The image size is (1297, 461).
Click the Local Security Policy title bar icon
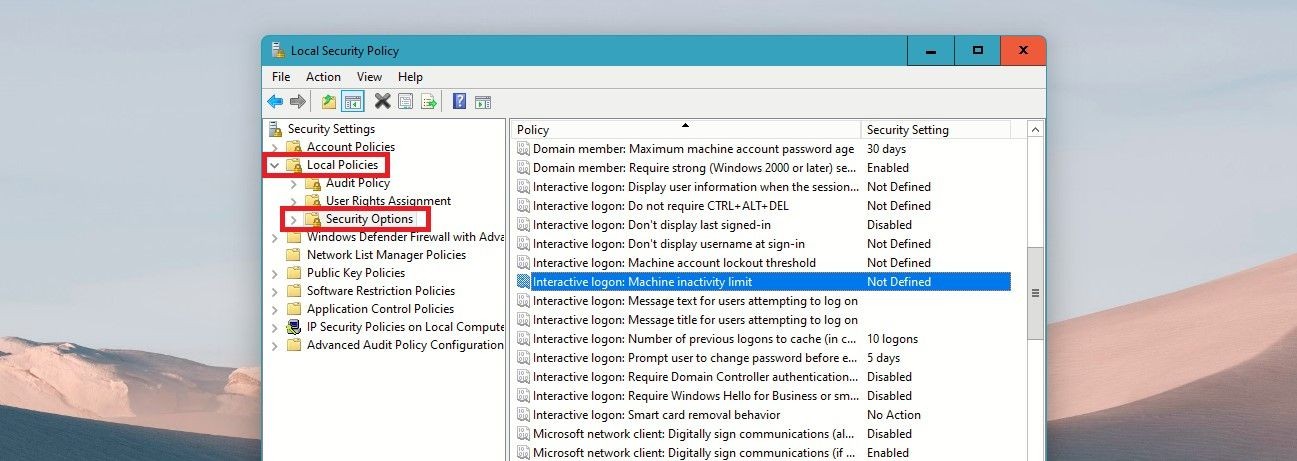point(277,51)
